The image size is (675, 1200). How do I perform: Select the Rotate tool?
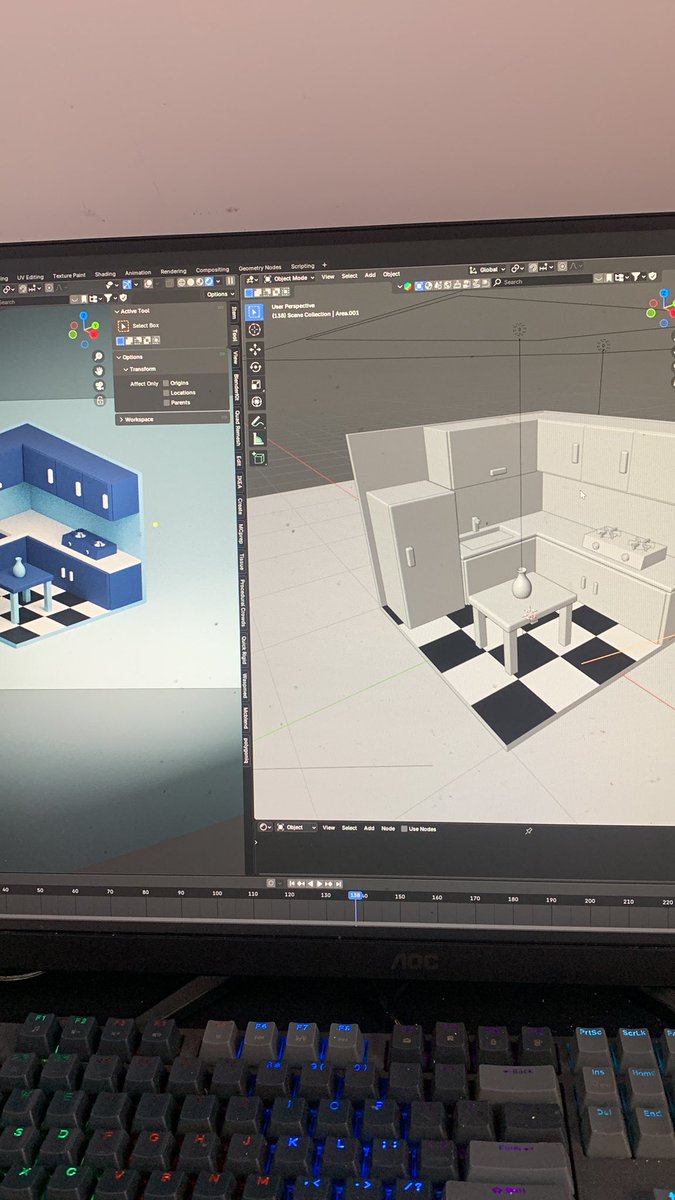[x=255, y=366]
